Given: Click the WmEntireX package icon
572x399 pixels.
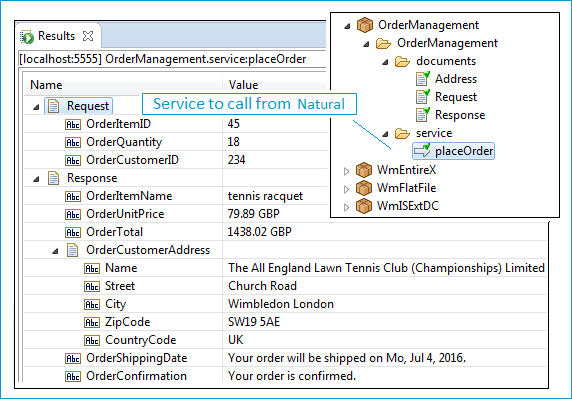Looking at the screenshot, I should tap(364, 170).
